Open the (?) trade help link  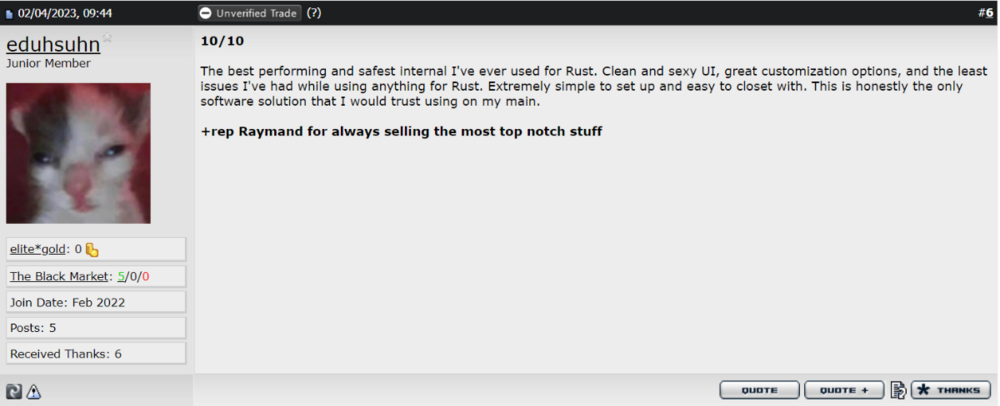click(x=314, y=13)
